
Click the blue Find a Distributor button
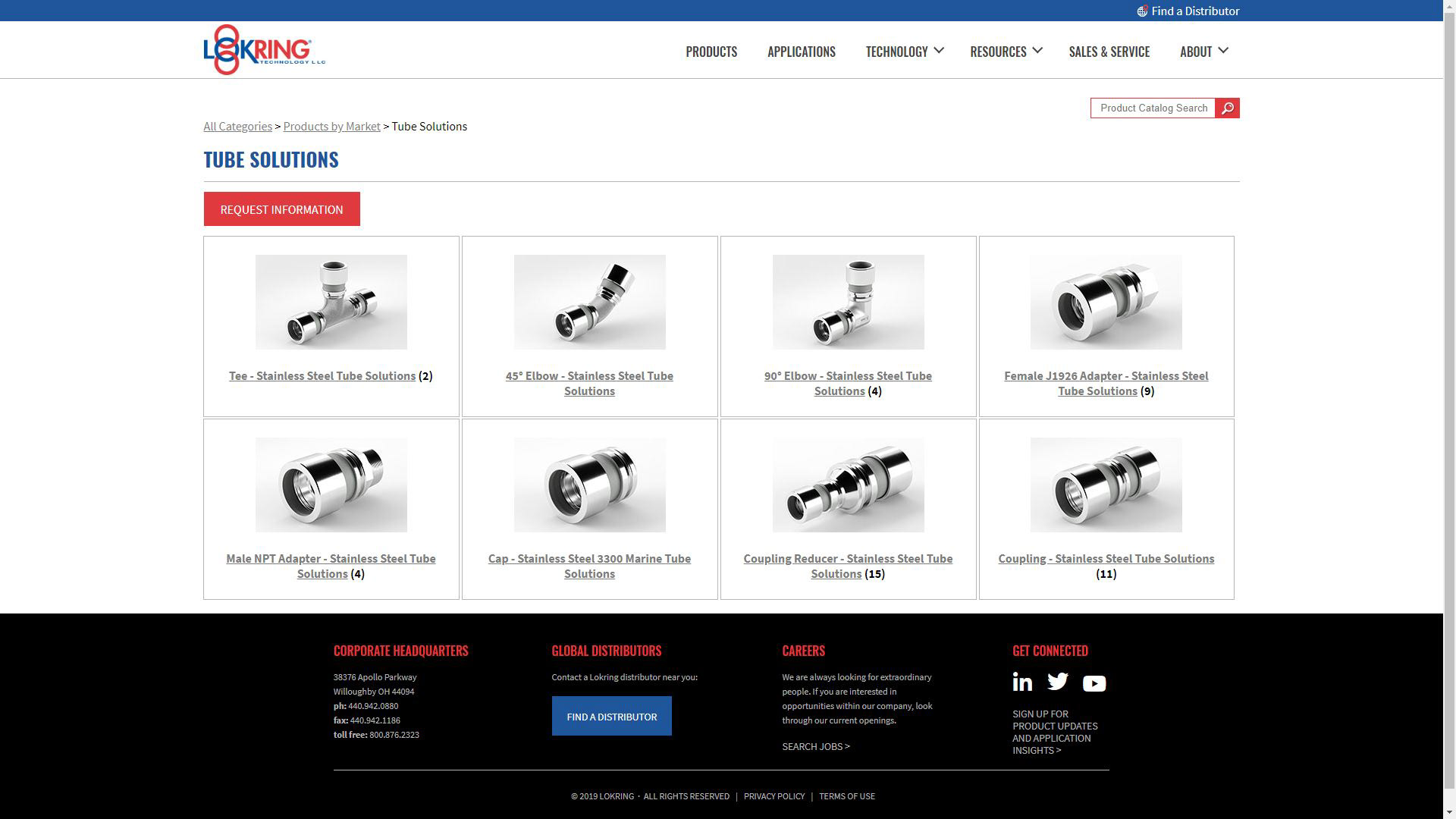(611, 717)
